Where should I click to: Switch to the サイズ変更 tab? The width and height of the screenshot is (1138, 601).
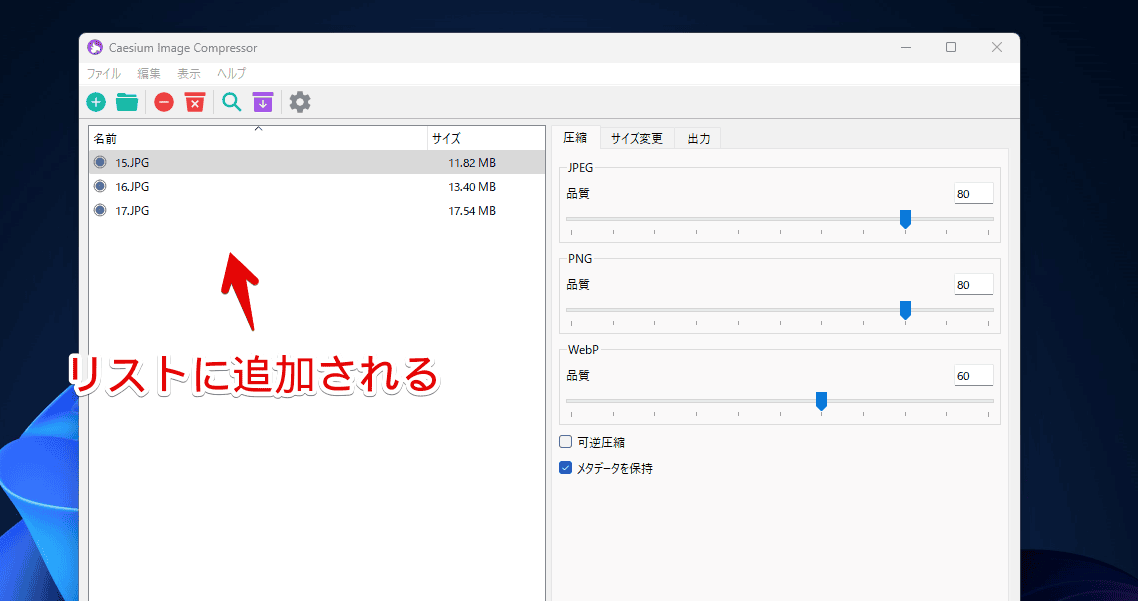(636, 139)
